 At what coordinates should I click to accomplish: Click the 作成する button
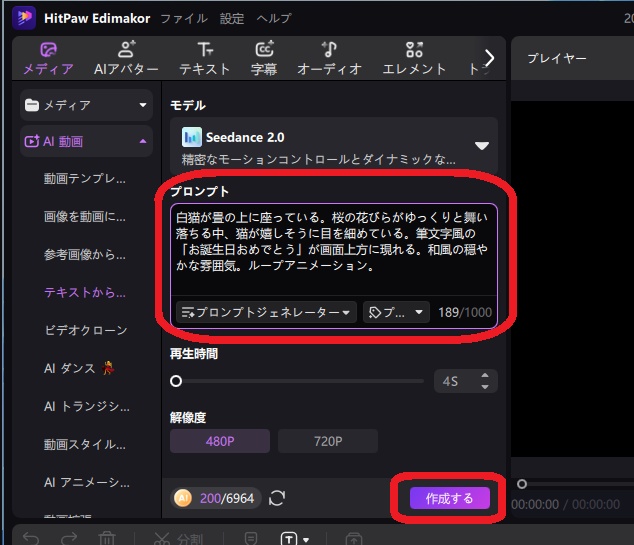450,498
